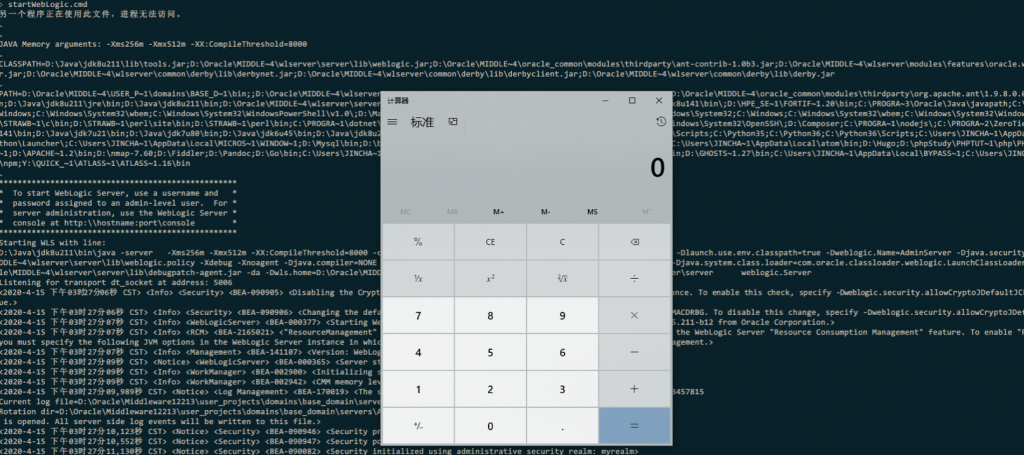Open the calculator hamburger navigation menu
1024x455 pixels.
pos(392,122)
